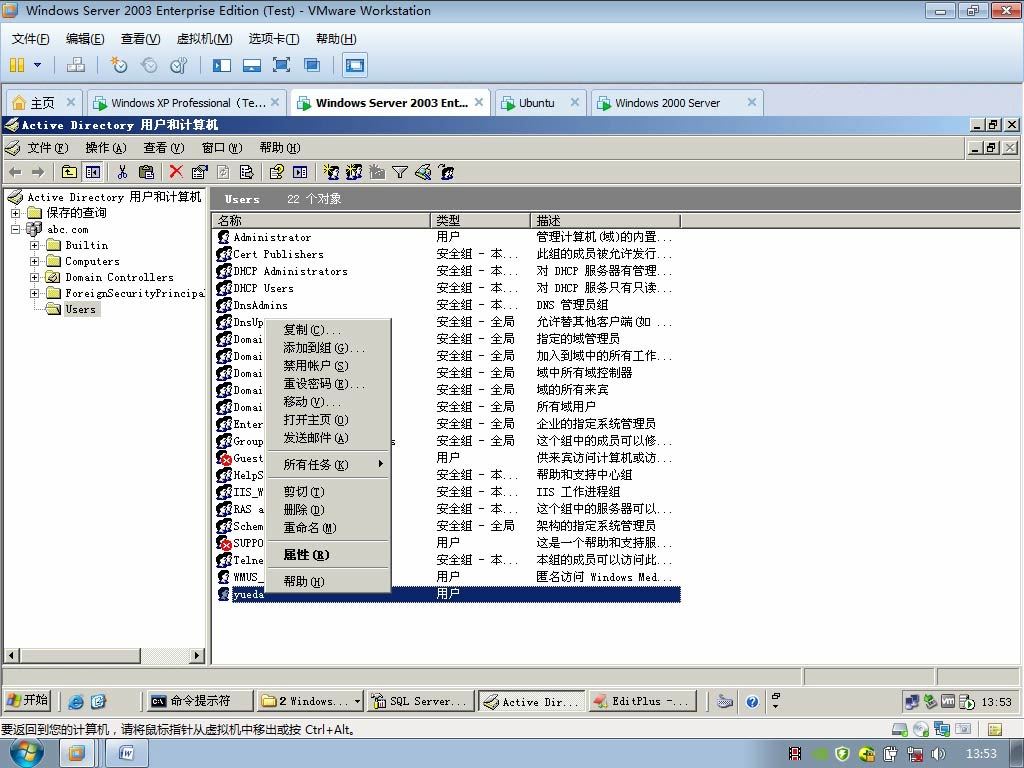Click the Find objects icon in toolbar
Image resolution: width=1024 pixels, height=768 pixels.
[x=423, y=172]
